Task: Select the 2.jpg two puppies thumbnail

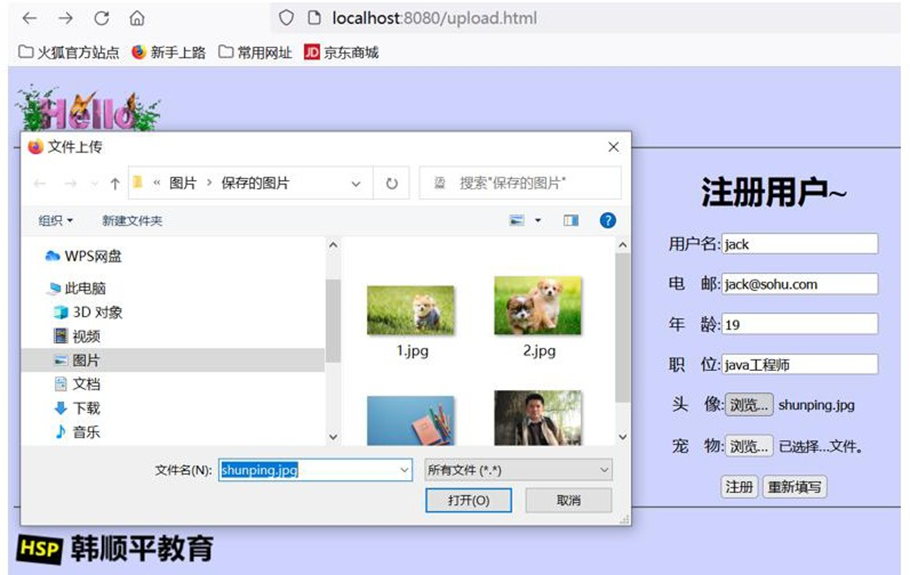Action: [537, 305]
